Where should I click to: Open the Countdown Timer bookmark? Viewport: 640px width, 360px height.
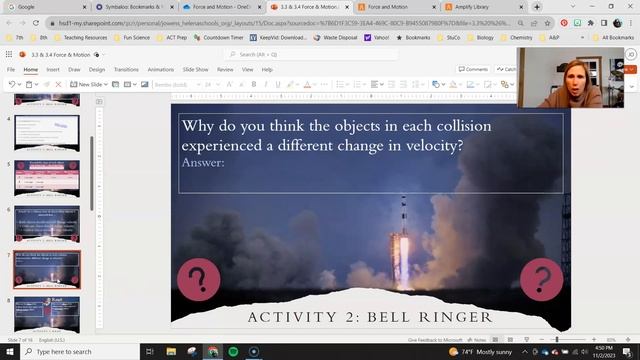coord(218,38)
